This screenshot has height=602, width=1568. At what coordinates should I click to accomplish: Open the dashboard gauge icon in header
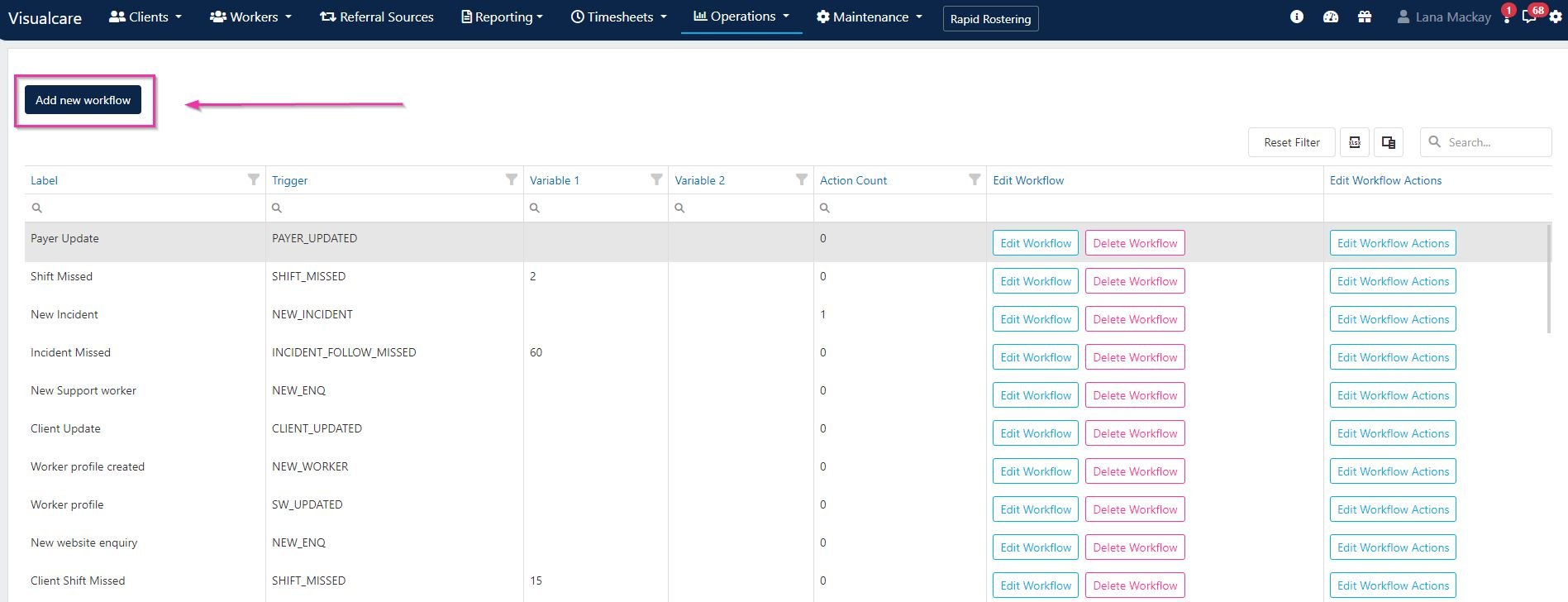(1331, 17)
